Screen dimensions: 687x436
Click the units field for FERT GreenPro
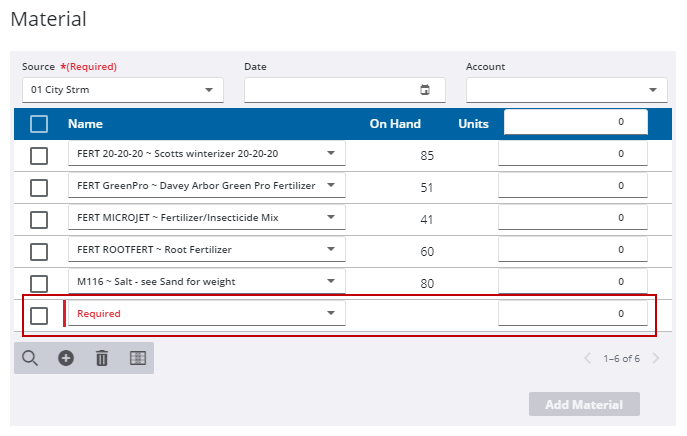(572, 186)
